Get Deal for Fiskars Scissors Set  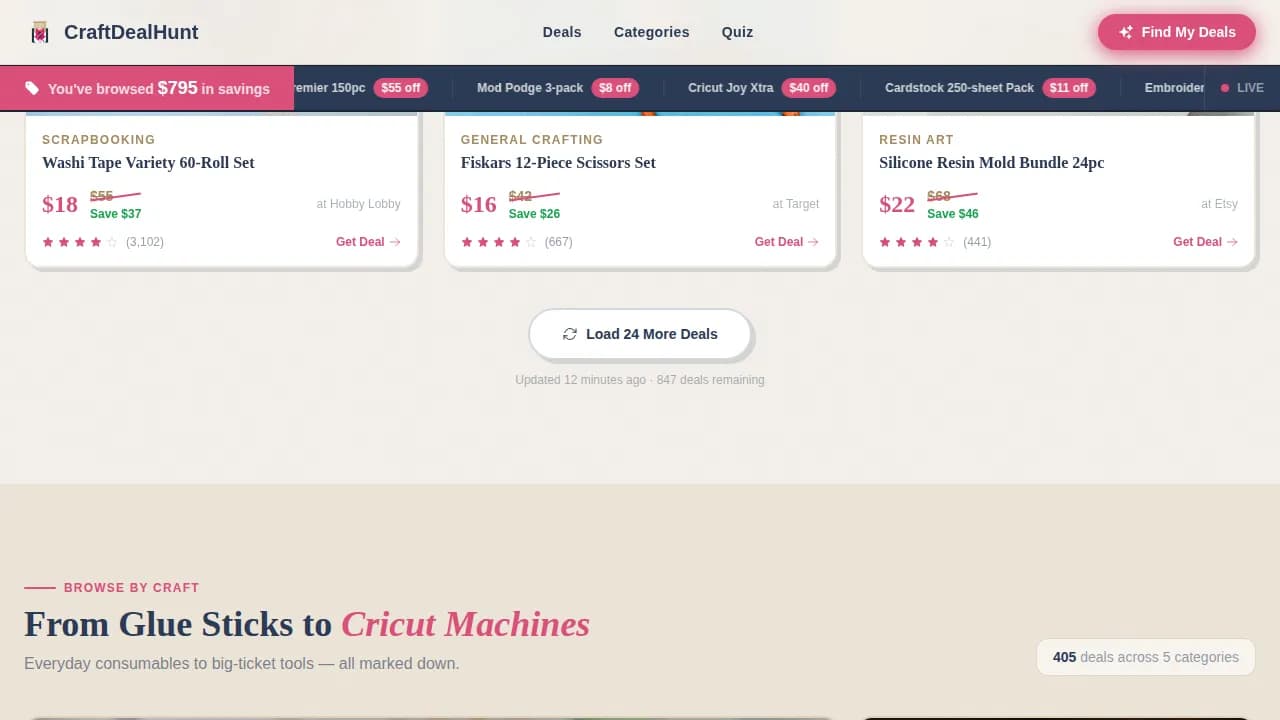tap(787, 242)
